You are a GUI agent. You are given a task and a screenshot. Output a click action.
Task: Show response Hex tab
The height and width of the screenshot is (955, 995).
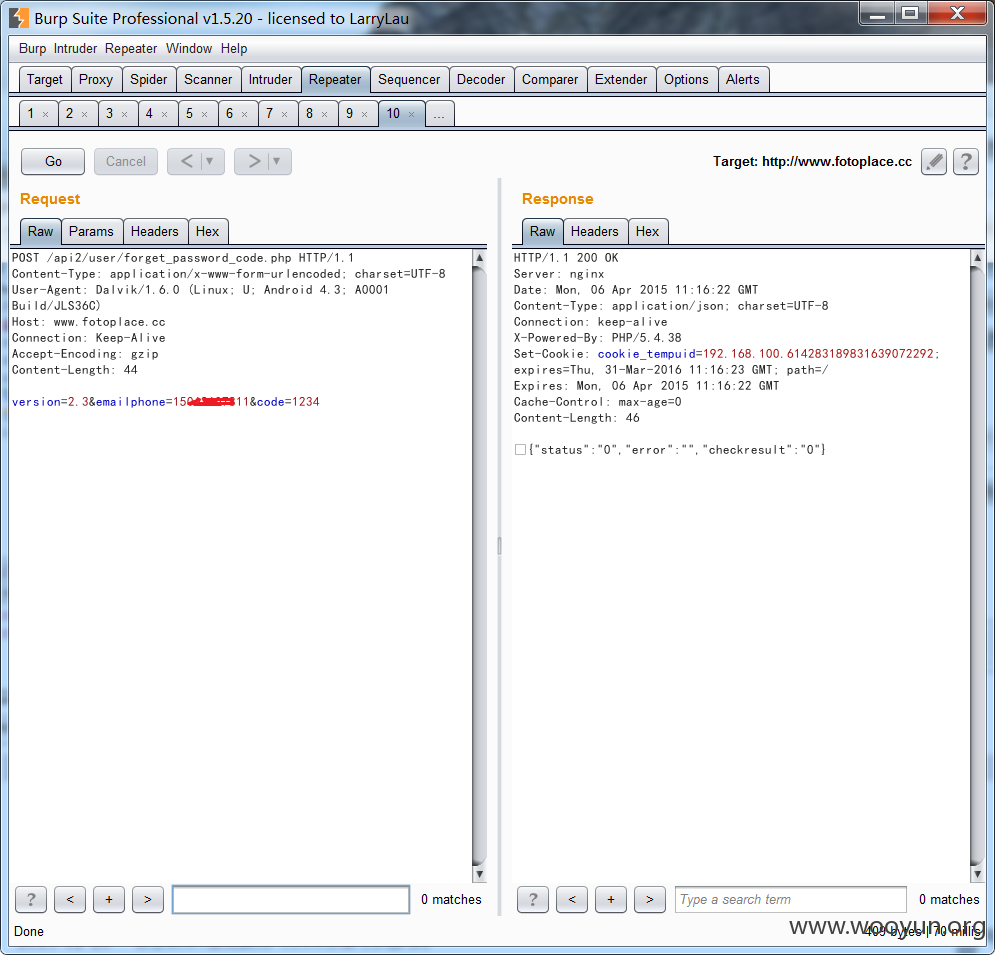(648, 232)
